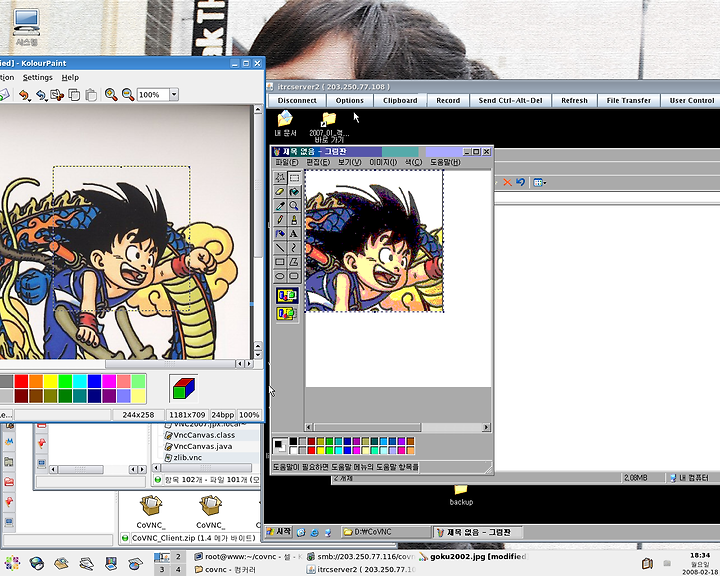Click the 시작 Start button in remote desktop
Image resolution: width=720 pixels, height=576 pixels.
[x=279, y=532]
